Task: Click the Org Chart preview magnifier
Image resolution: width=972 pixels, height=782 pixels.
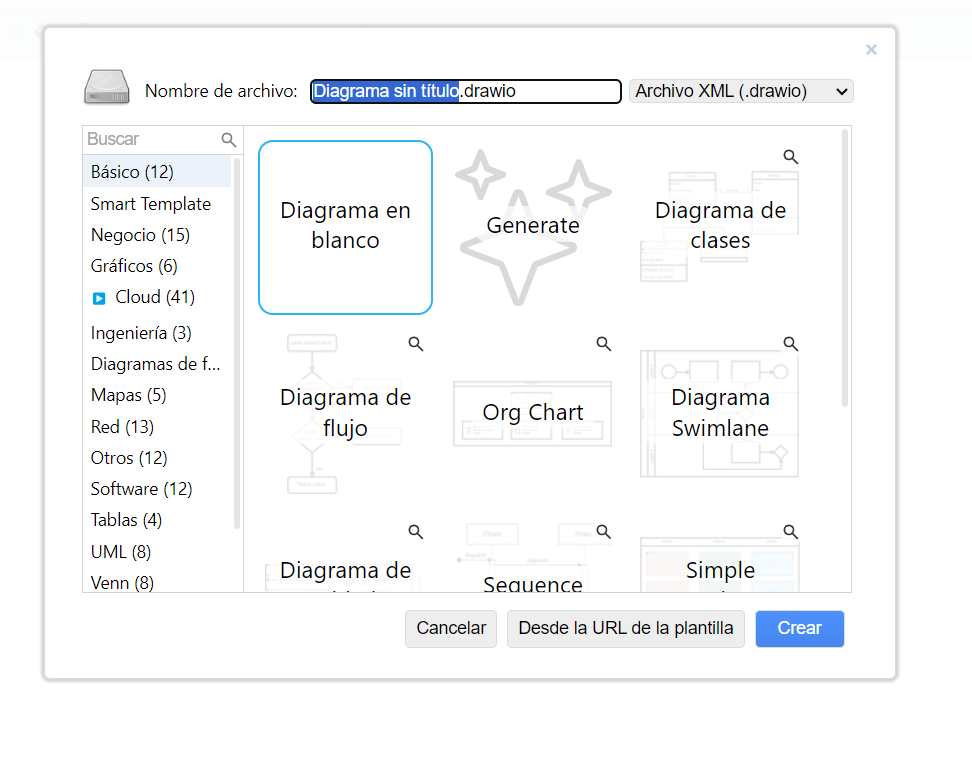Action: (x=603, y=344)
